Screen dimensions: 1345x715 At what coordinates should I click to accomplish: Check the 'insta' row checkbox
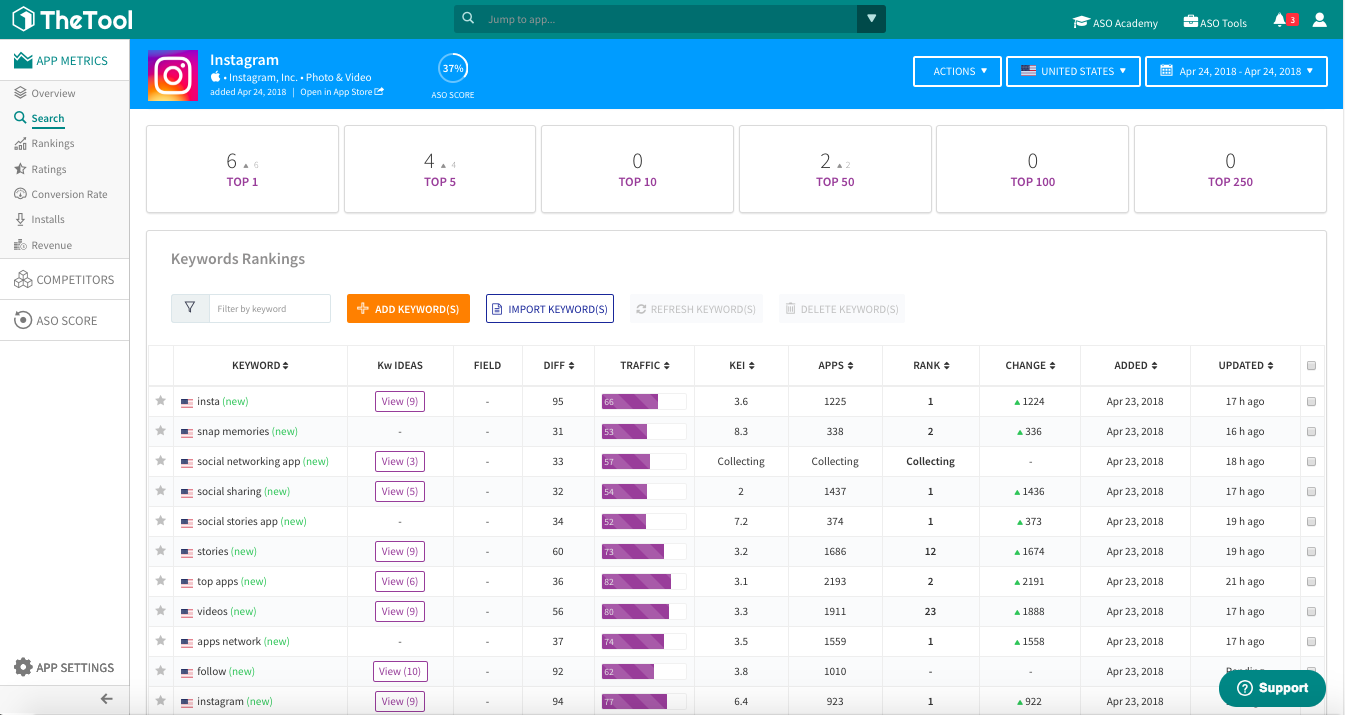1311,402
